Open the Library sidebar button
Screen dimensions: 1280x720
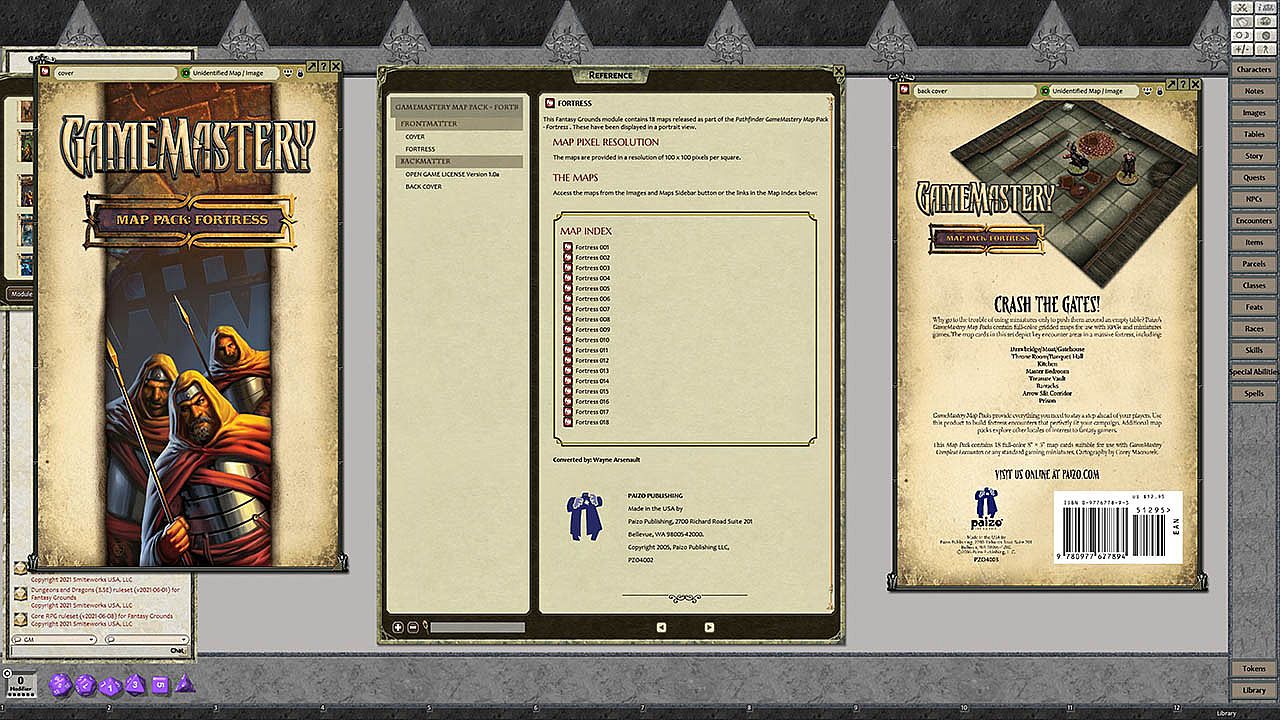point(1254,690)
